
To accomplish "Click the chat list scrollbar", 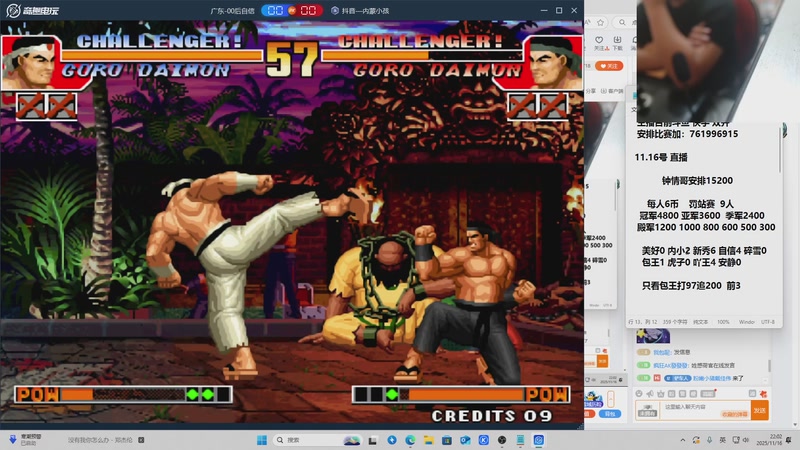I will (769, 365).
